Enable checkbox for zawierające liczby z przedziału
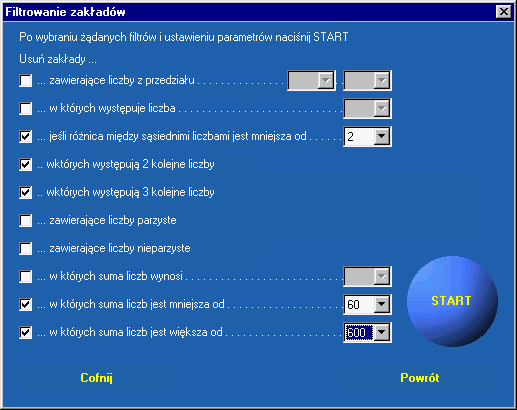Viewport: 517px width, 410px height. pos(26,80)
